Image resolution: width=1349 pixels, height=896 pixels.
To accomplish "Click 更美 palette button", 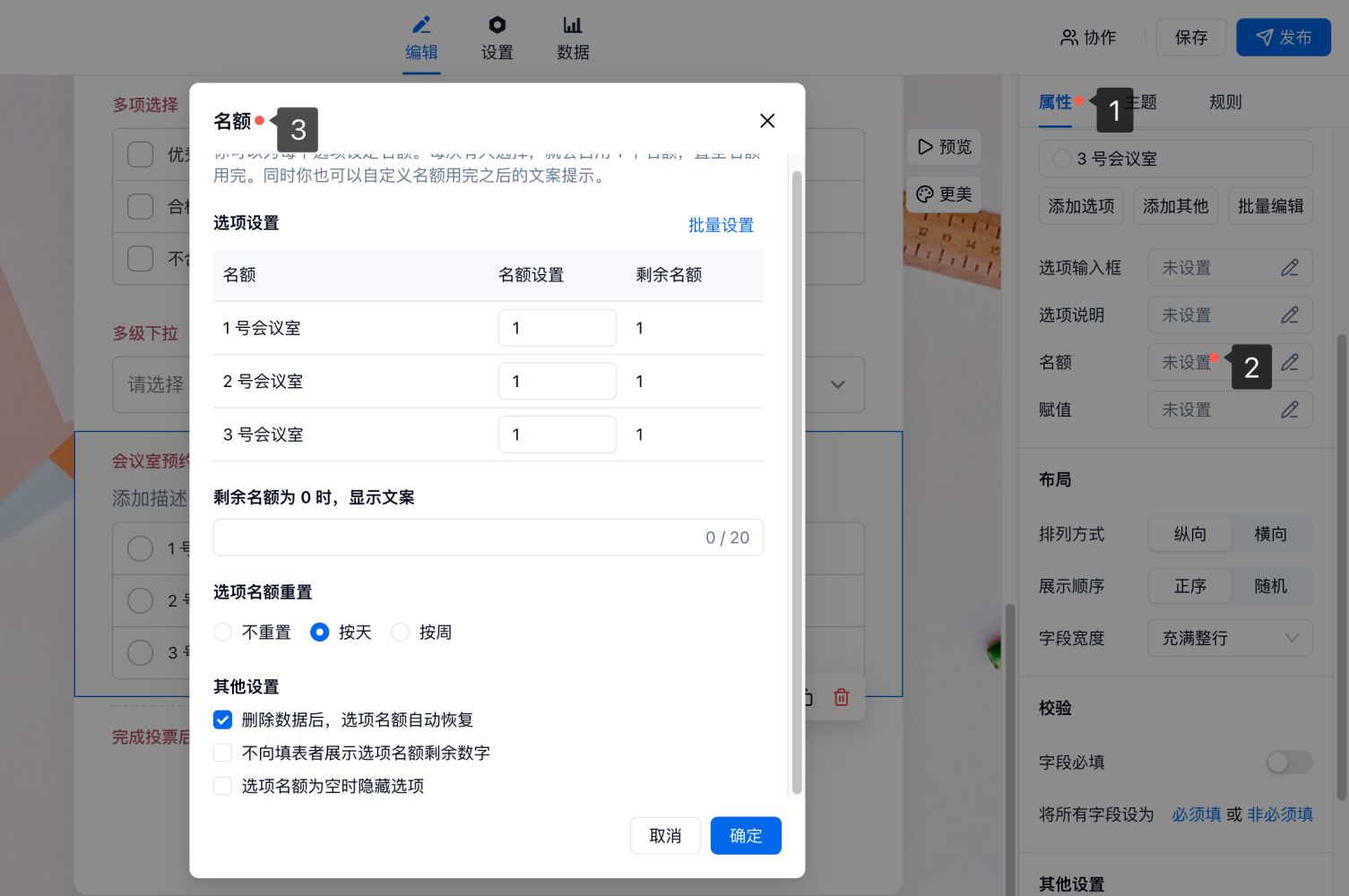I will pos(945,194).
